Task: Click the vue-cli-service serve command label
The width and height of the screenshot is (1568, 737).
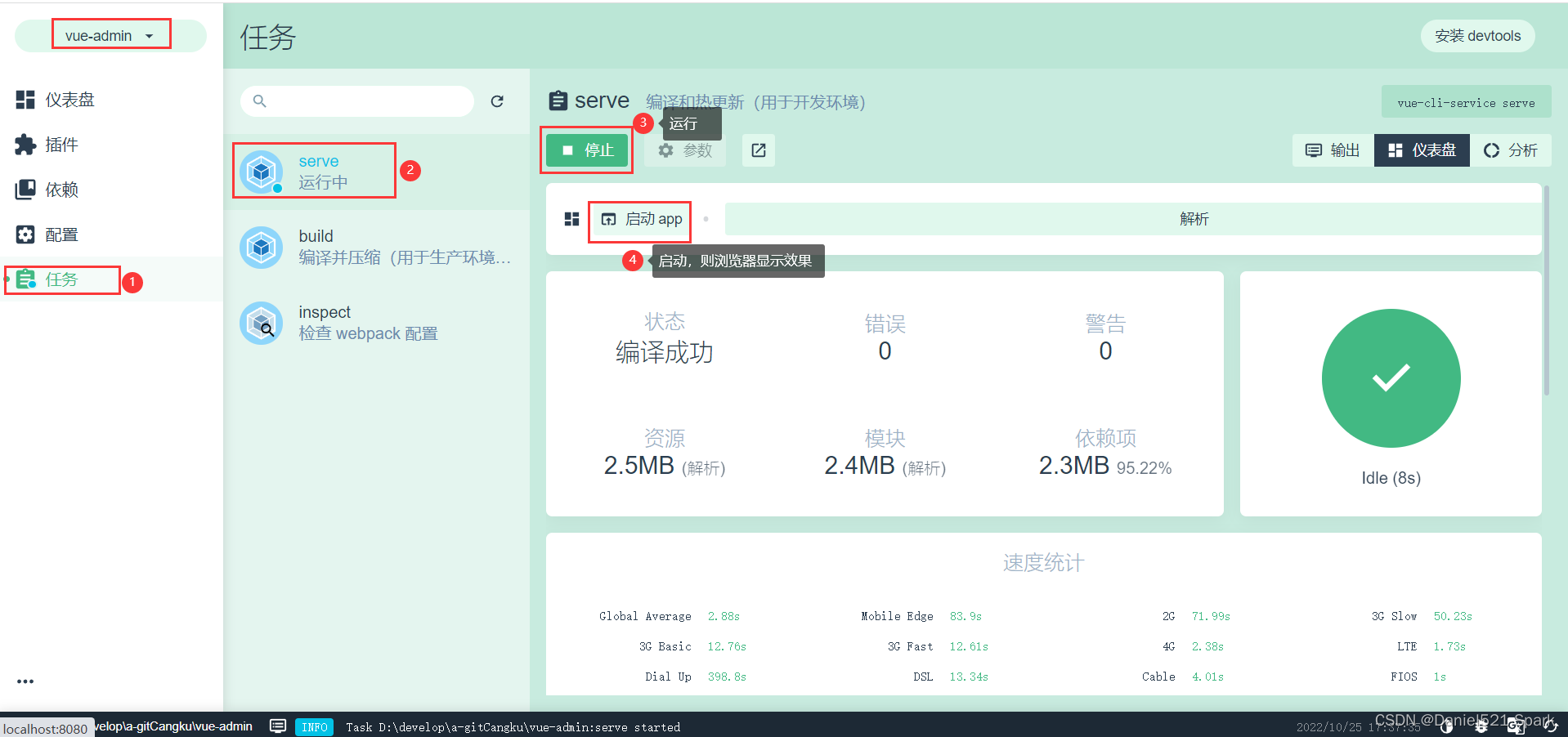Action: coord(1466,103)
